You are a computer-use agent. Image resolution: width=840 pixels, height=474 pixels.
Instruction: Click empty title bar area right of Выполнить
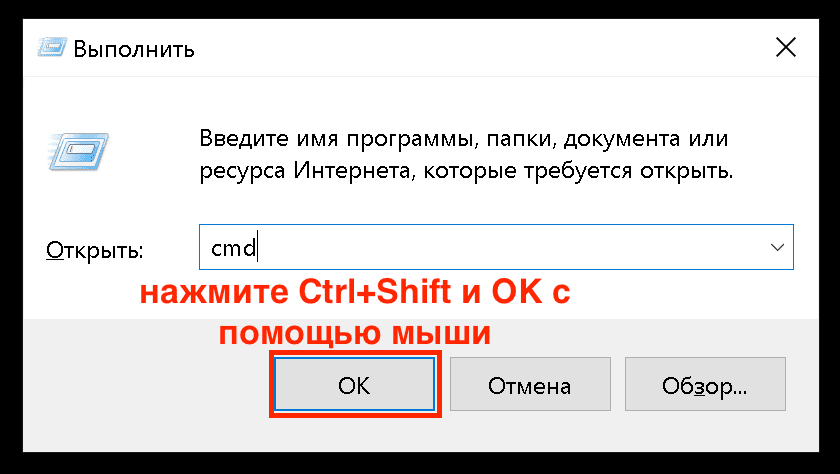click(x=482, y=48)
